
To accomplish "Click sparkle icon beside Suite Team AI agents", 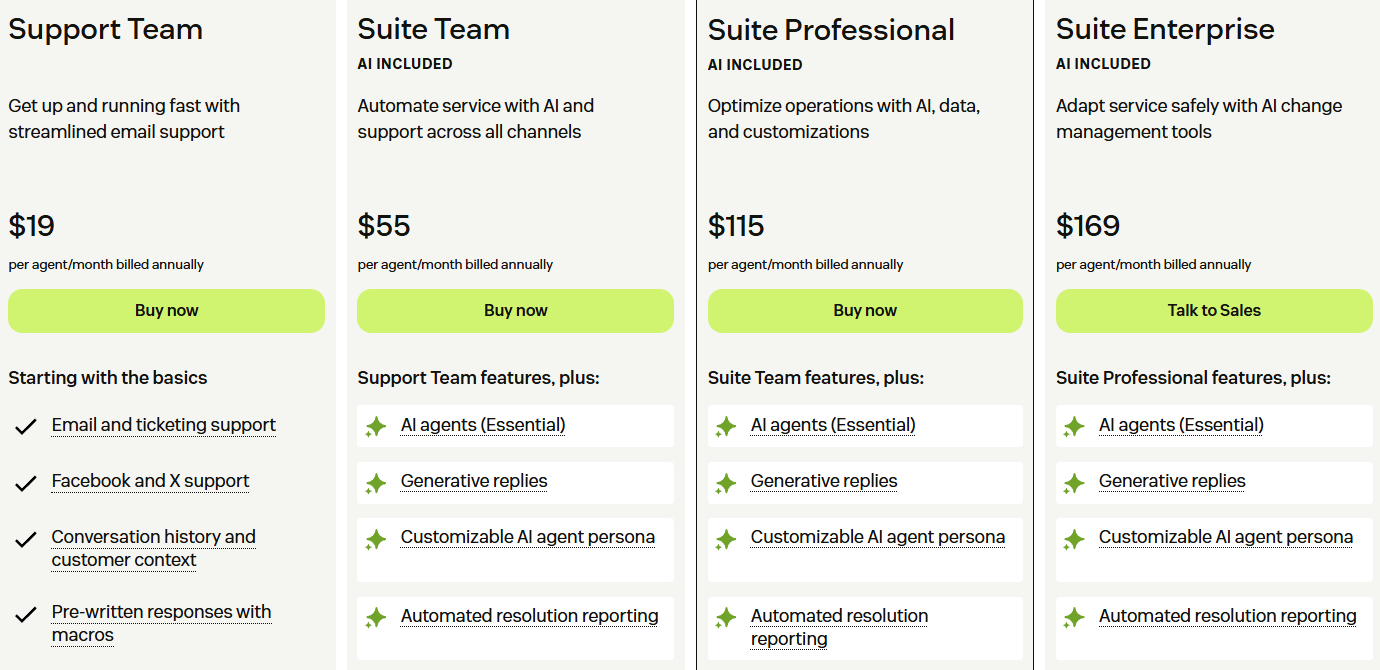I will (x=376, y=427).
